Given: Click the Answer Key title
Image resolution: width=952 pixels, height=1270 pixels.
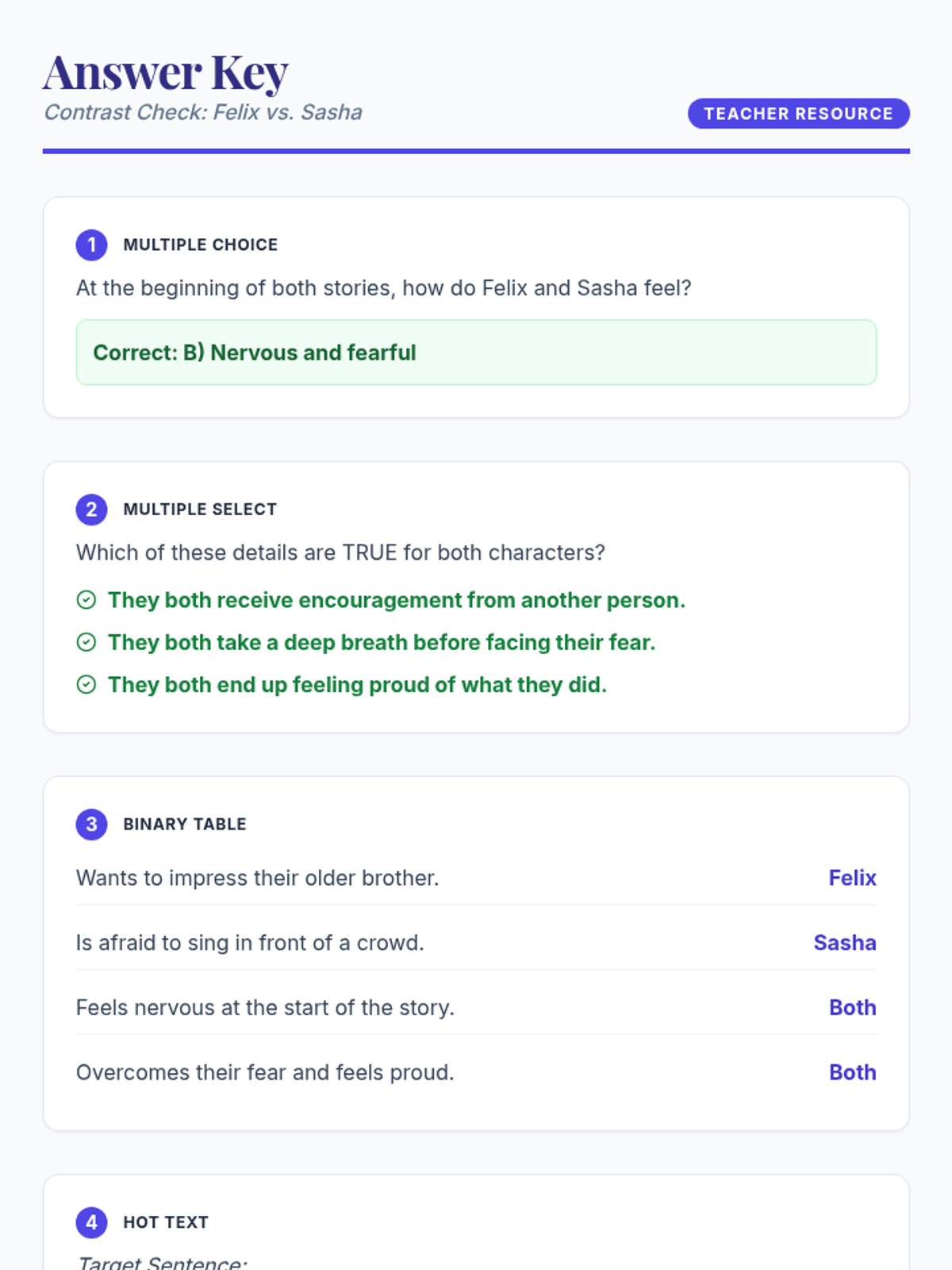Looking at the screenshot, I should (166, 73).
